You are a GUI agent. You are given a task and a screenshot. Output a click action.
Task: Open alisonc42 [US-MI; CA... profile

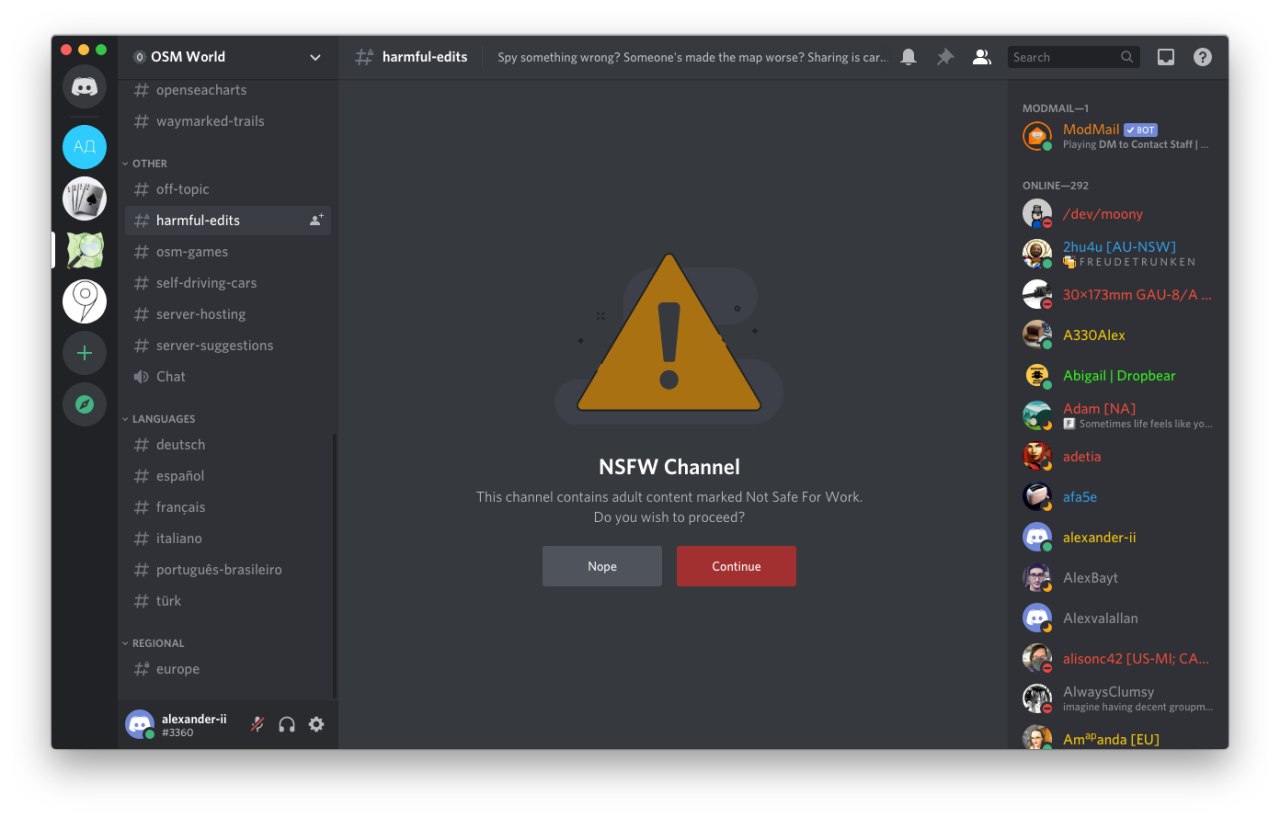(x=1118, y=658)
